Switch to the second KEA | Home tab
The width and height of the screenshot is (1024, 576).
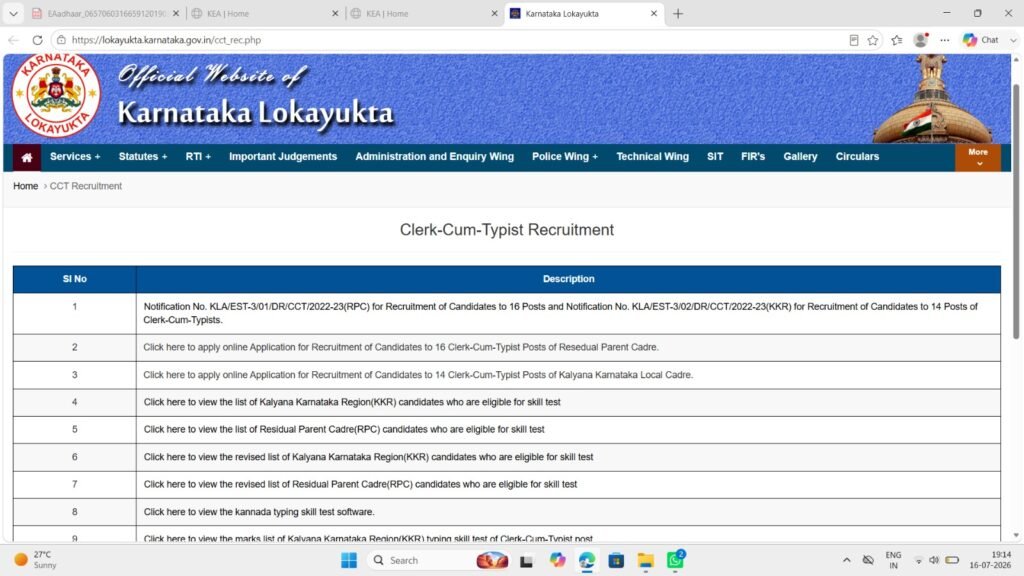click(424, 13)
